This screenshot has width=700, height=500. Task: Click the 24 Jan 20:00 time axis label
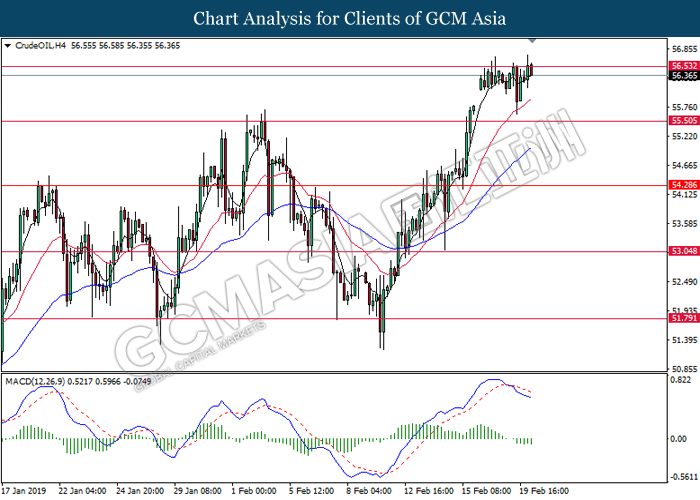[x=140, y=491]
